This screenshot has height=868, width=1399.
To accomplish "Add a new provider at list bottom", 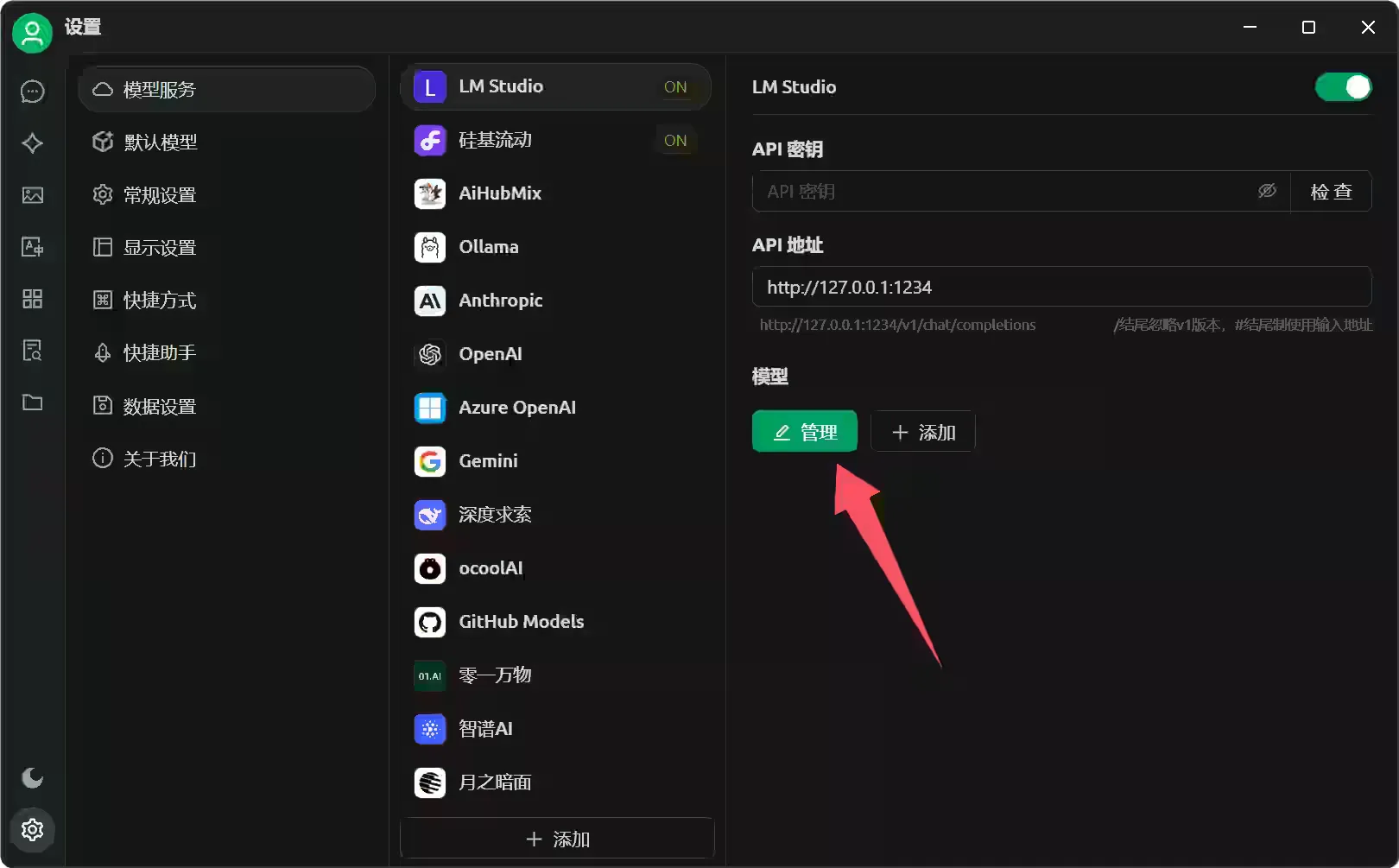I will tap(558, 839).
